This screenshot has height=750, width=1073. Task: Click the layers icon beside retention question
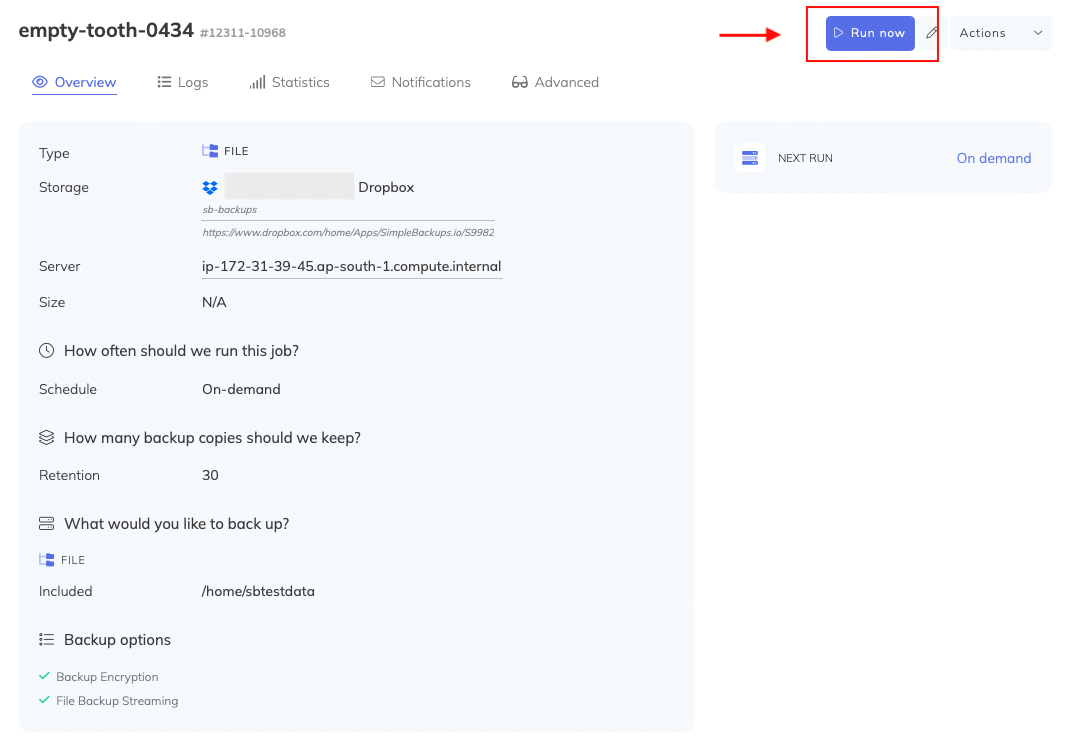pos(47,438)
